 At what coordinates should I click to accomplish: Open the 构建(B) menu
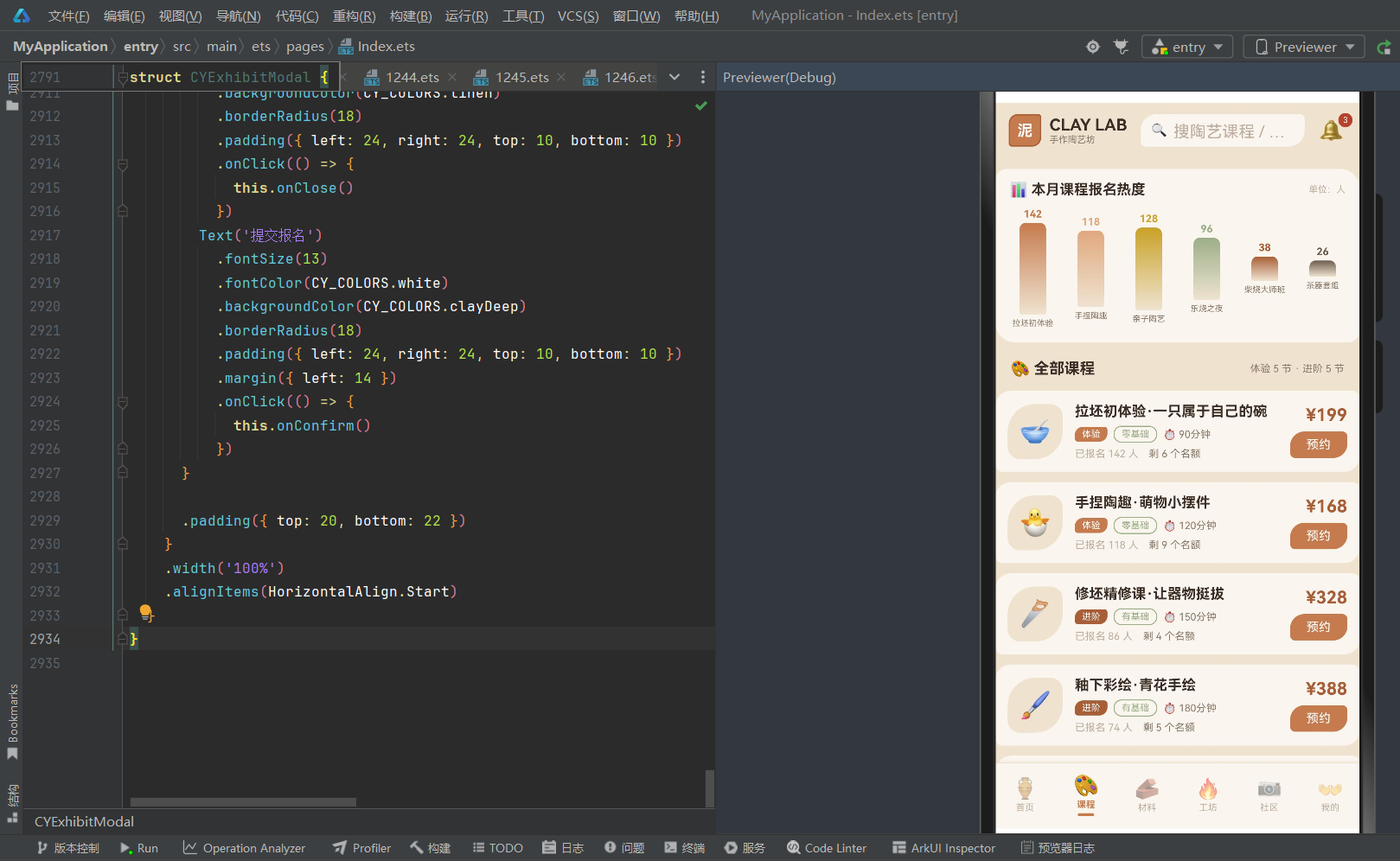coord(411,16)
